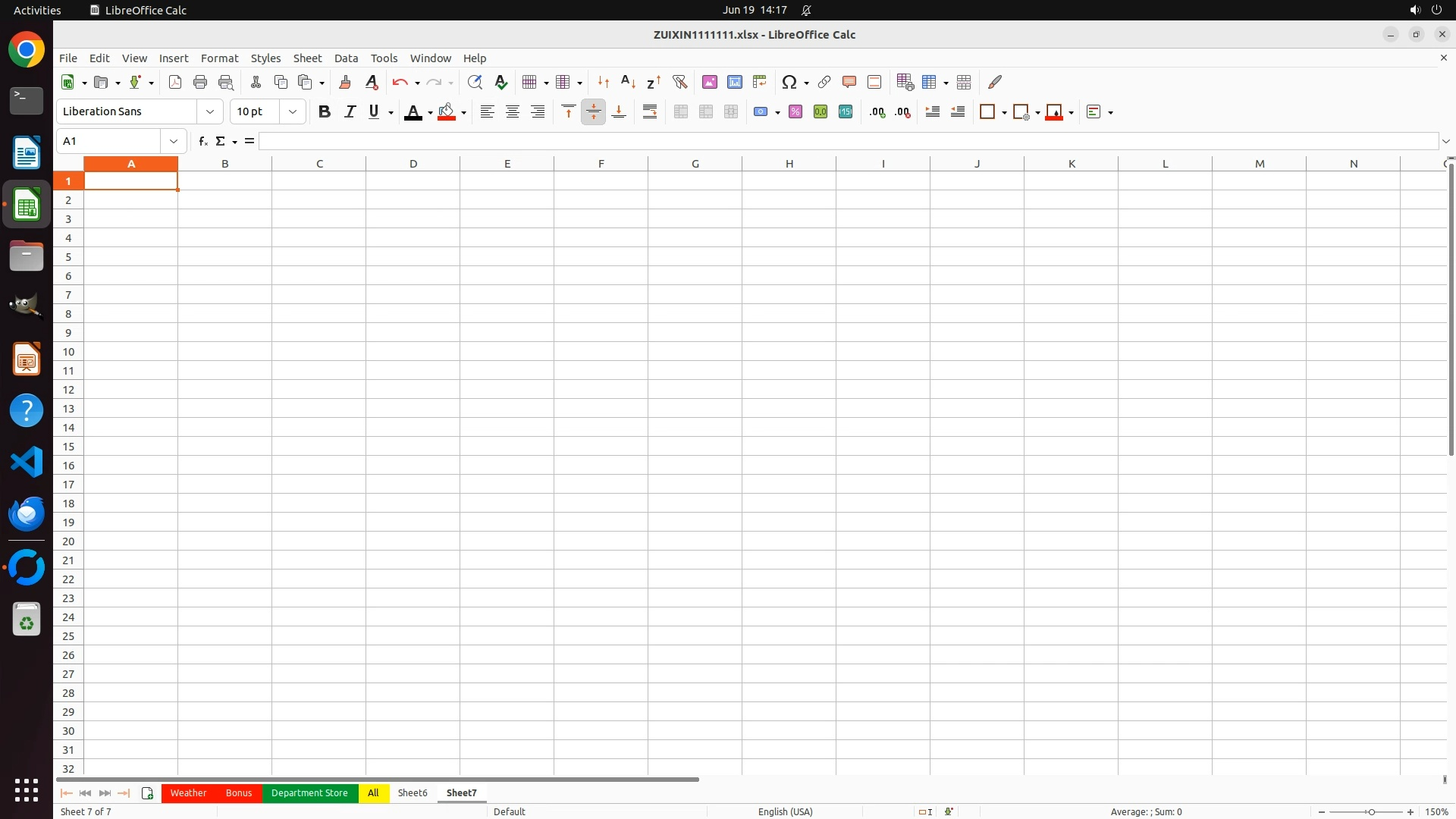The image size is (1456, 819).
Task: Open the Function Wizard icon
Action: point(202,141)
